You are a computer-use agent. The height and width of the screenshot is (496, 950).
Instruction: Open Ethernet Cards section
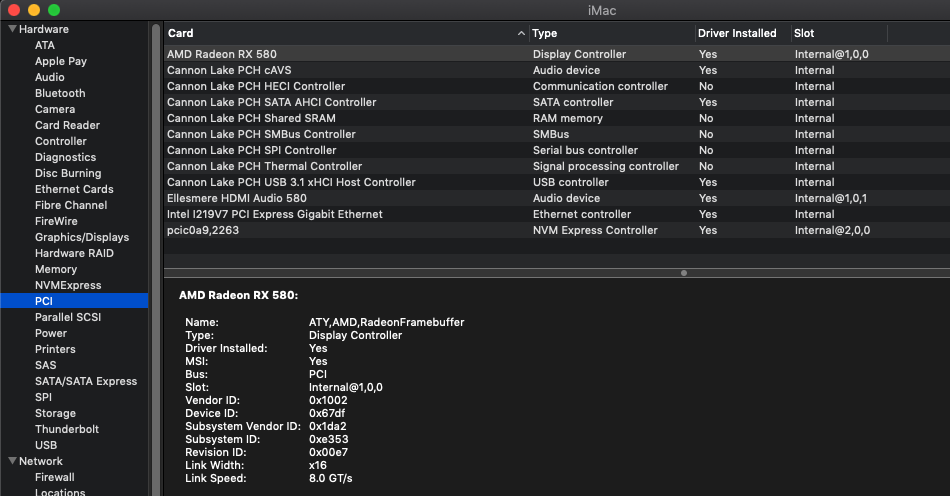pyautogui.click(x=74, y=189)
